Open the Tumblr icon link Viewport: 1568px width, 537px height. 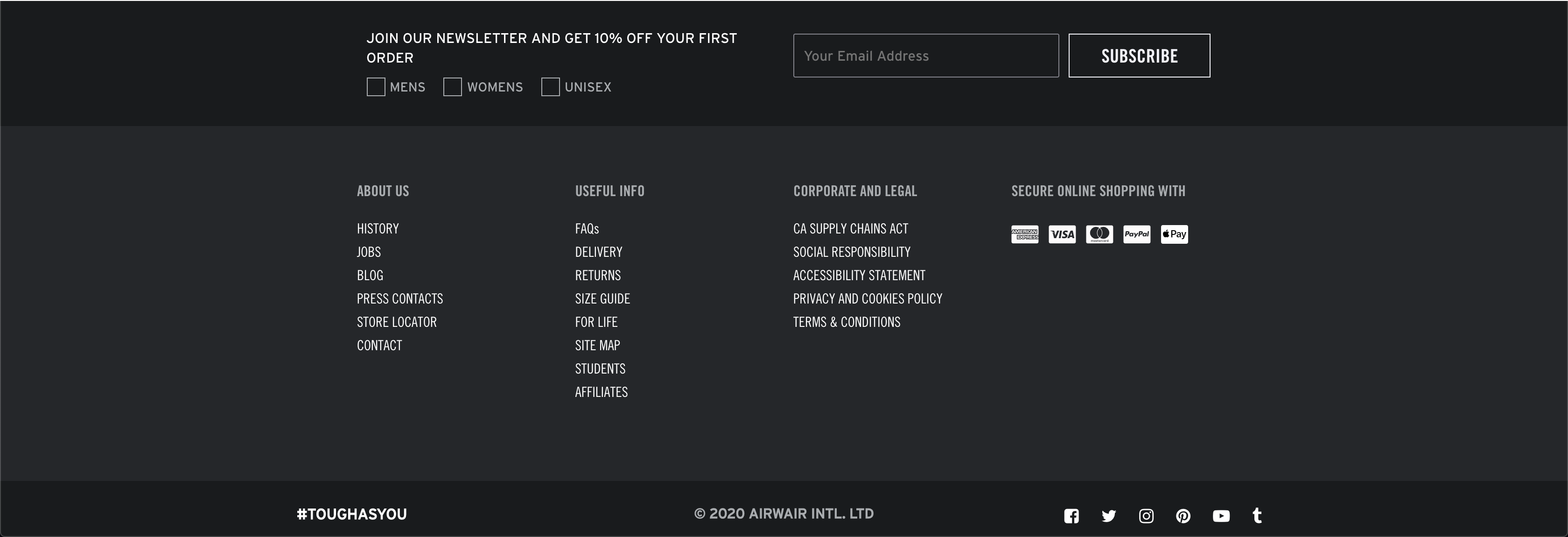(x=1257, y=516)
